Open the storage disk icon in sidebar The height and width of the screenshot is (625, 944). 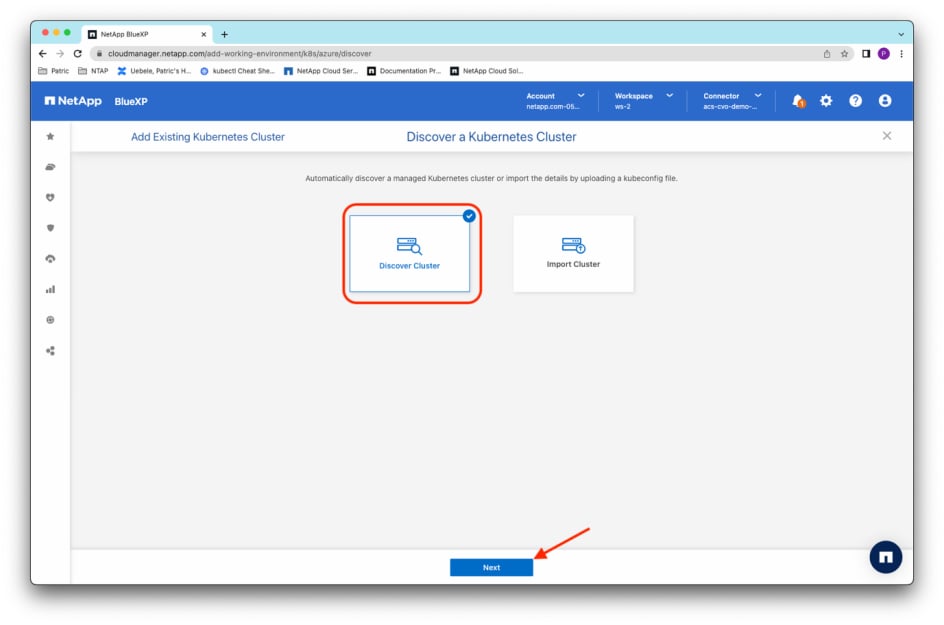coord(51,167)
